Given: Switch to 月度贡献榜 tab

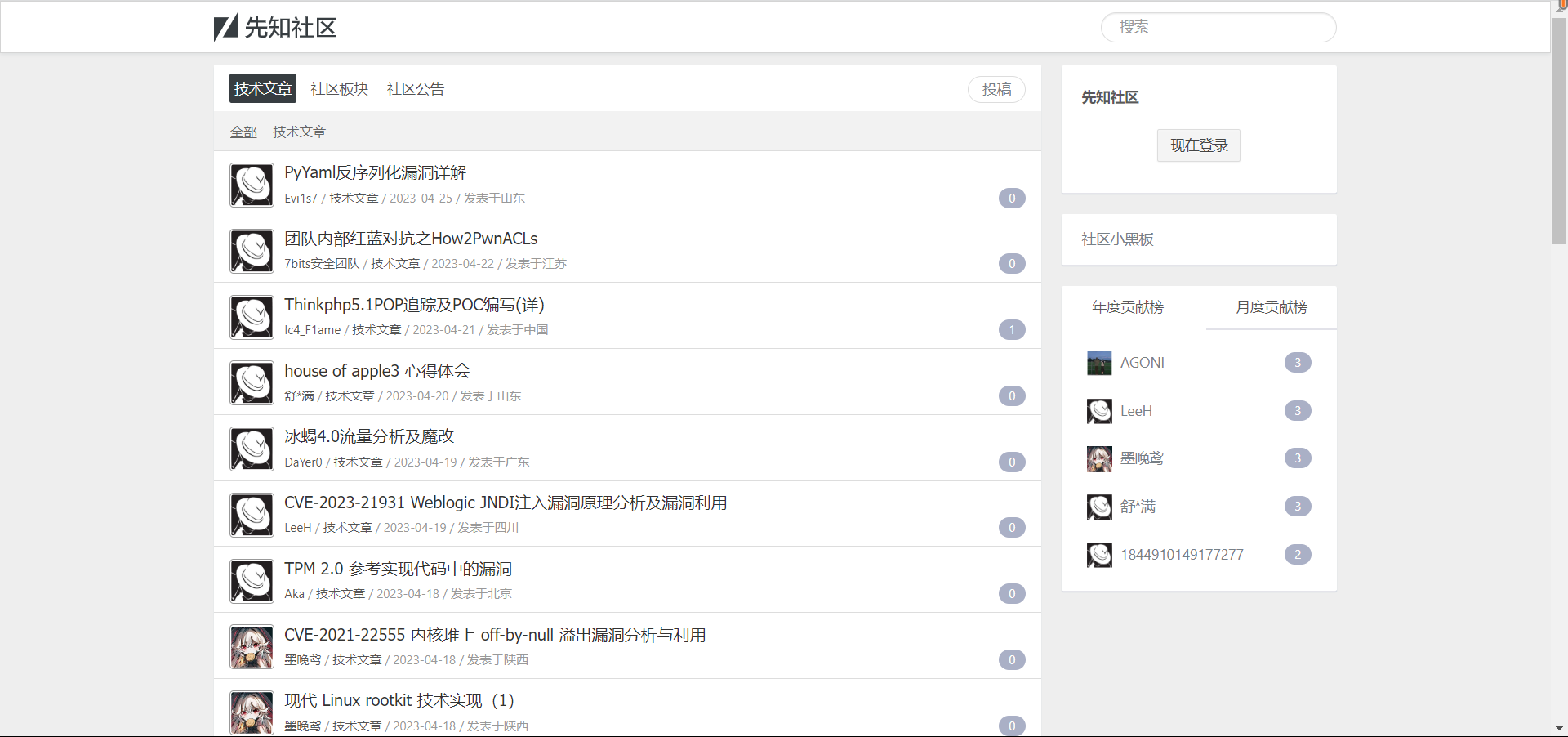Looking at the screenshot, I should tap(1271, 307).
